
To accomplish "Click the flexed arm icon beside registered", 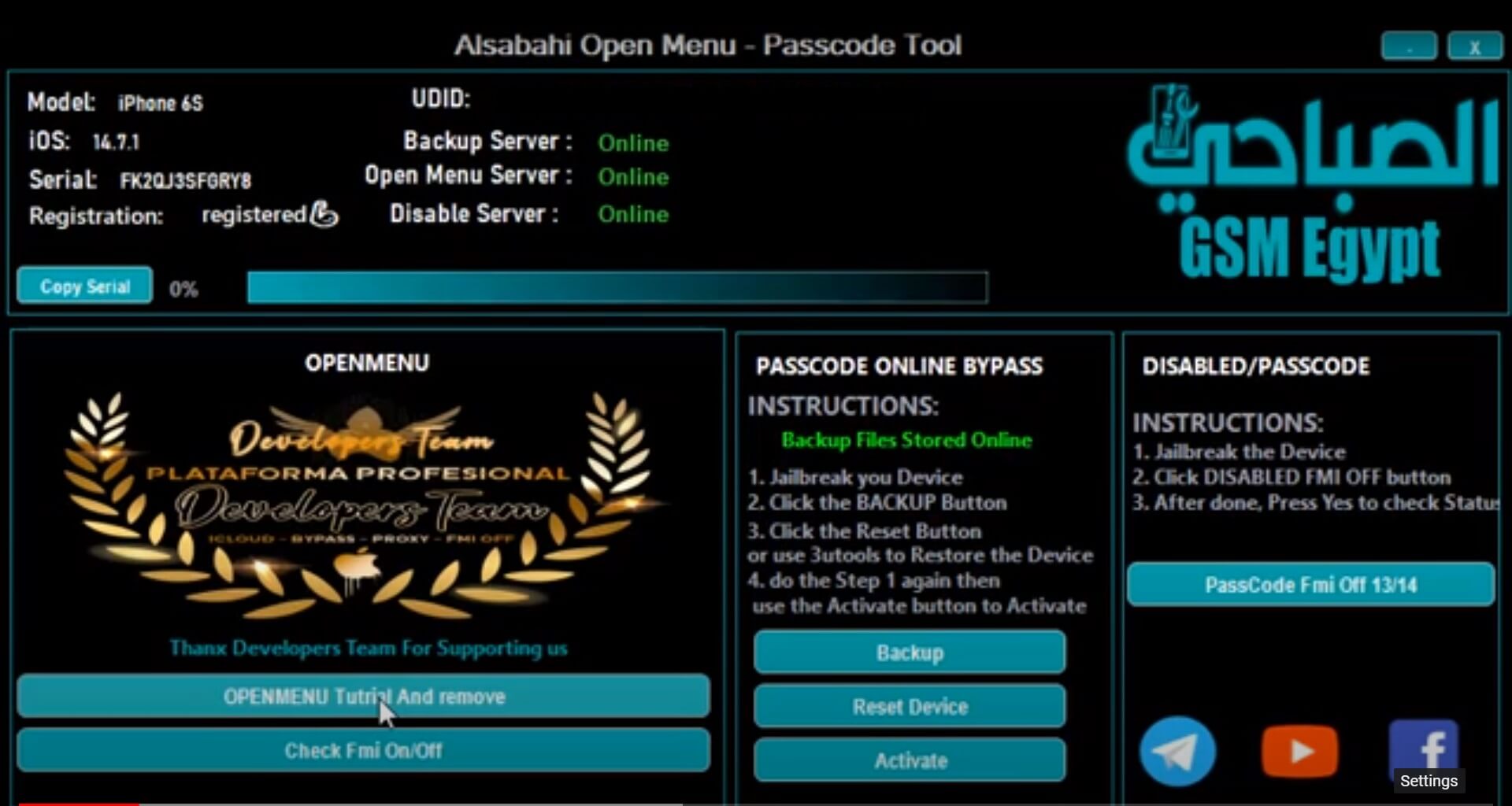I will click(x=324, y=213).
